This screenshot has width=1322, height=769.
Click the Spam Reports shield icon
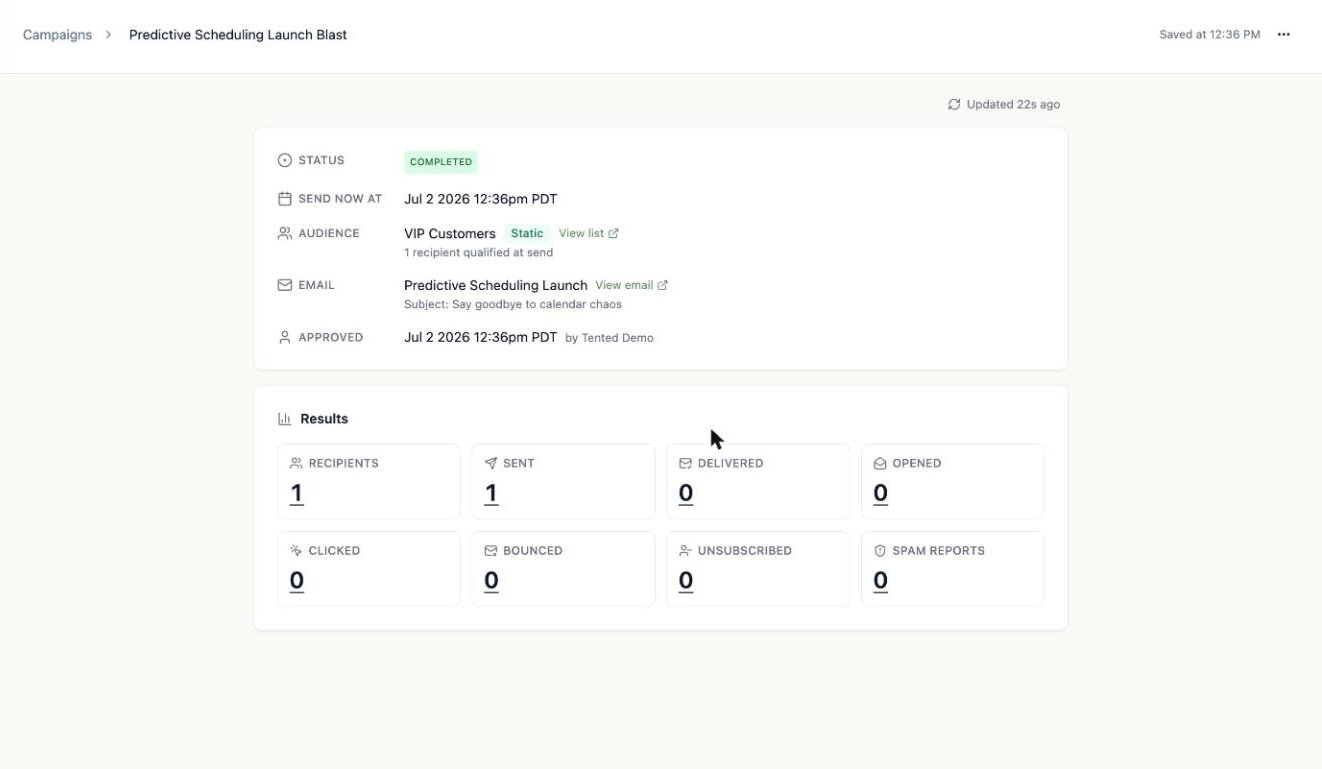coord(880,550)
